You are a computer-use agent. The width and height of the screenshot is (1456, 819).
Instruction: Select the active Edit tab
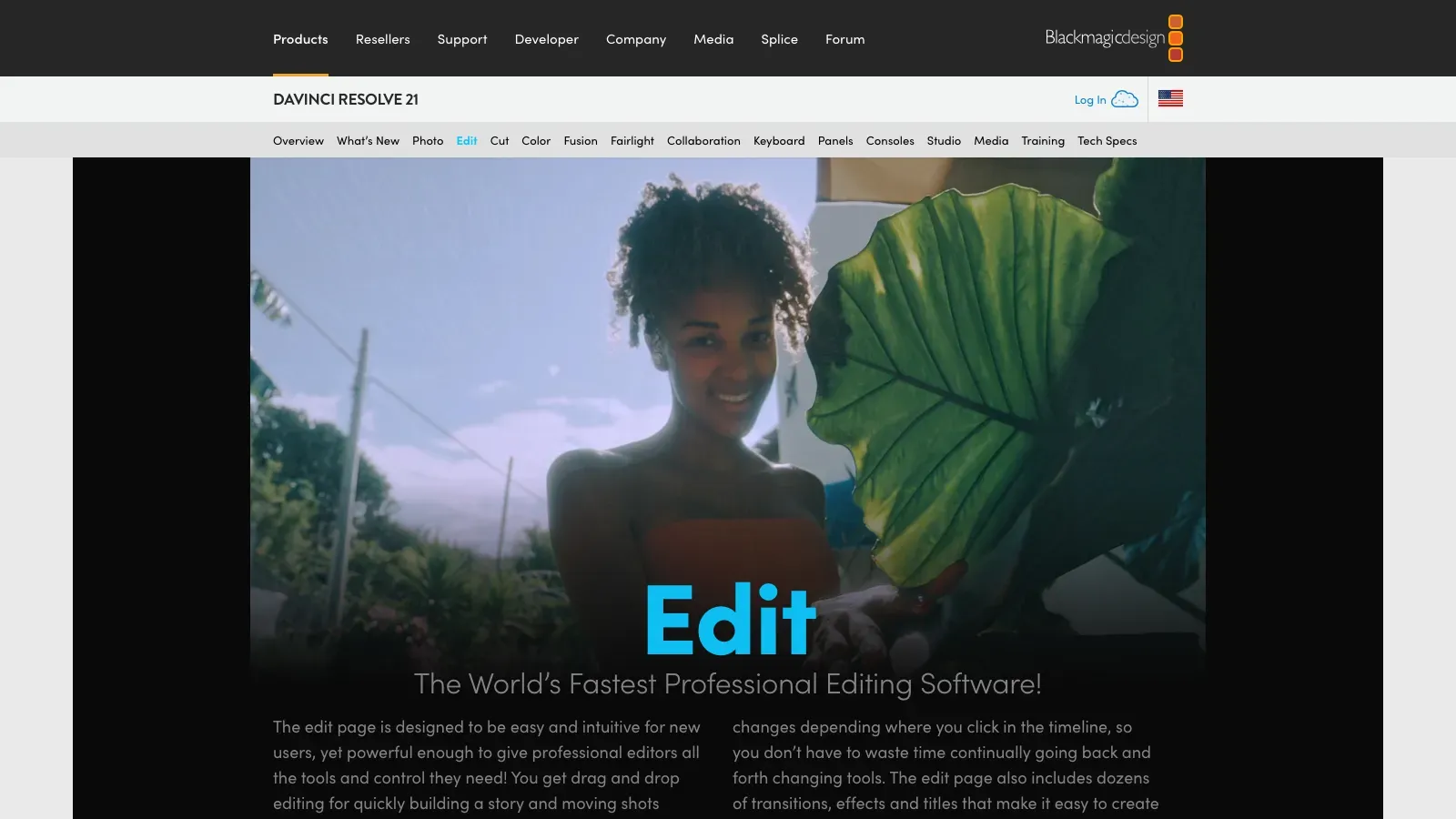(467, 141)
